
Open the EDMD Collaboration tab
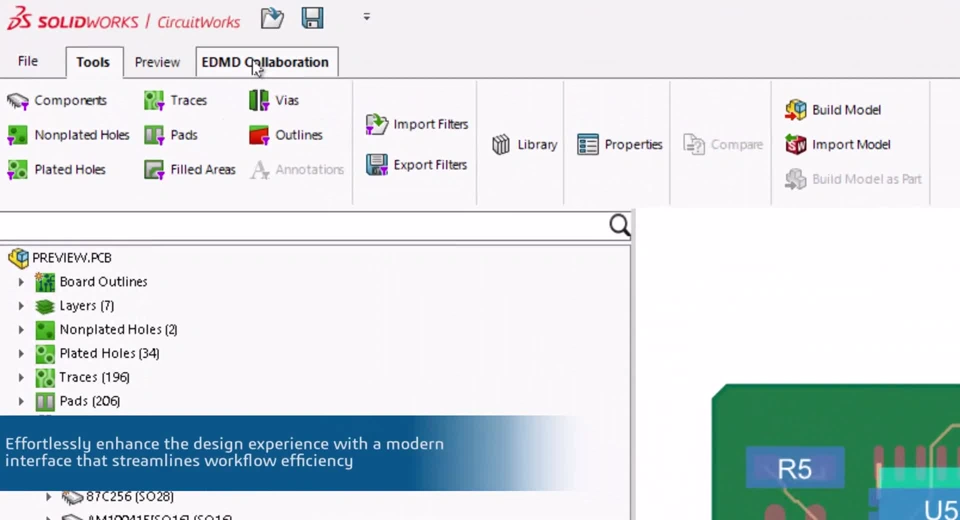click(x=266, y=62)
